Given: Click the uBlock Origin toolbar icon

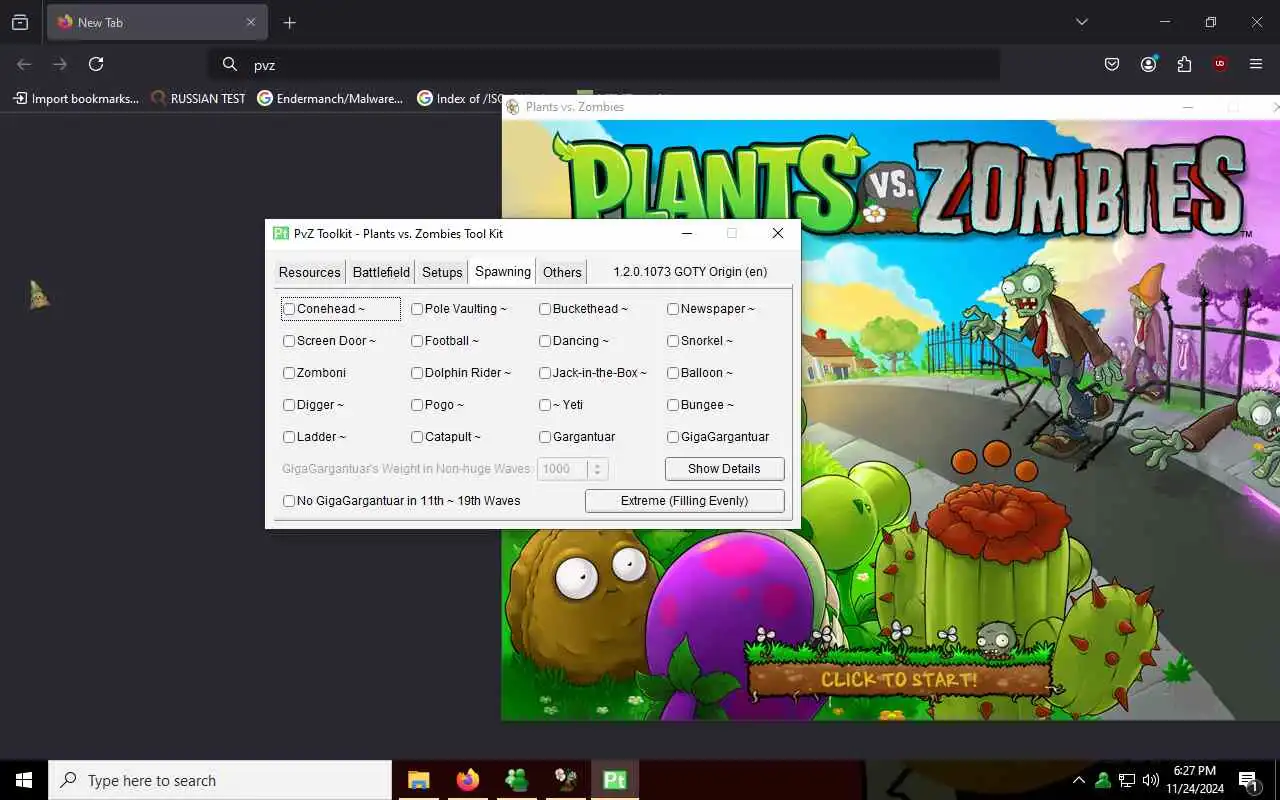Looking at the screenshot, I should (1220, 64).
